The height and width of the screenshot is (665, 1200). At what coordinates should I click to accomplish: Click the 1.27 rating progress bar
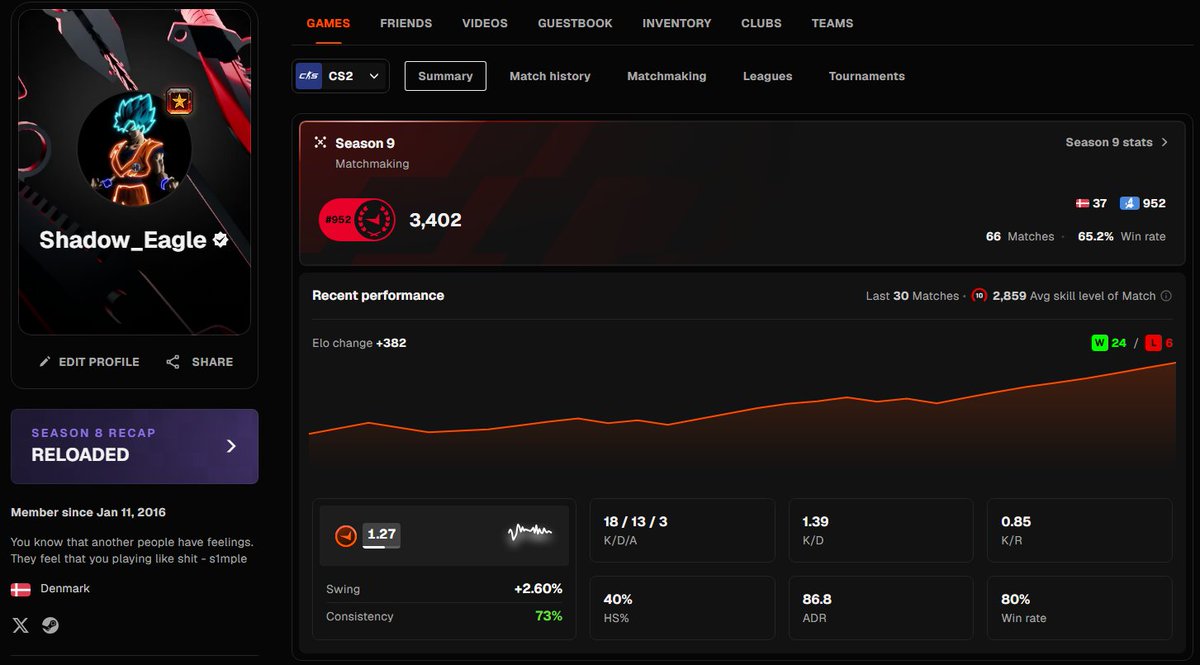[x=381, y=548]
